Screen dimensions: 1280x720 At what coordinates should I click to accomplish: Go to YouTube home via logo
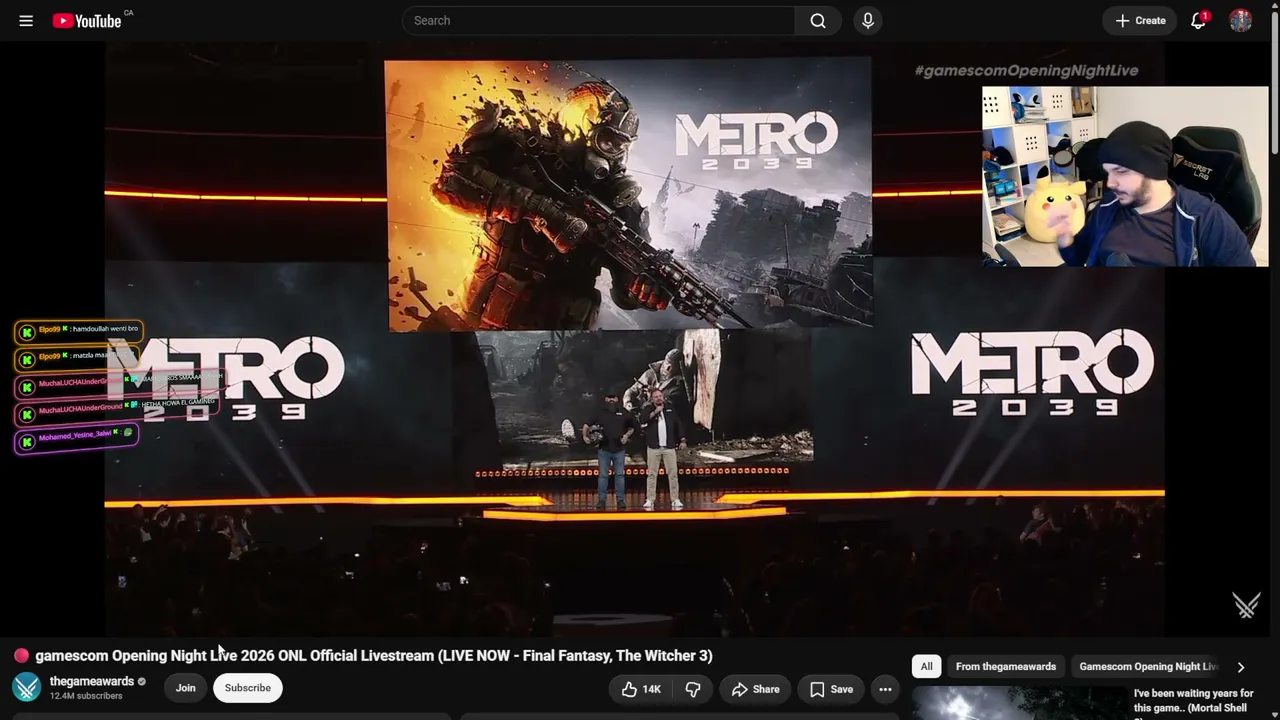[x=87, y=20]
